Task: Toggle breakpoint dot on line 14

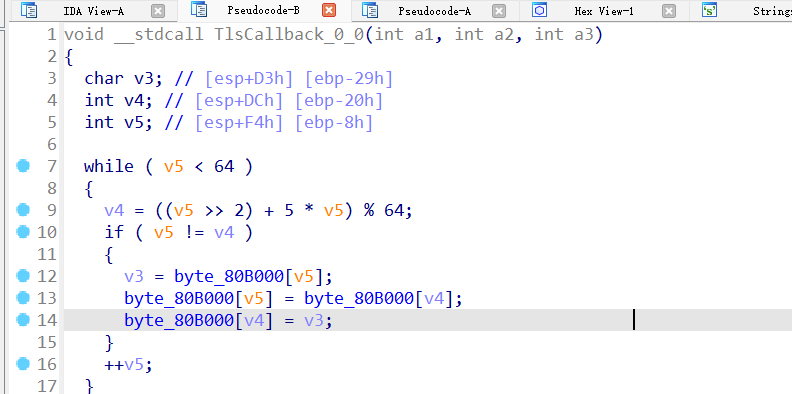Action: click(23, 320)
